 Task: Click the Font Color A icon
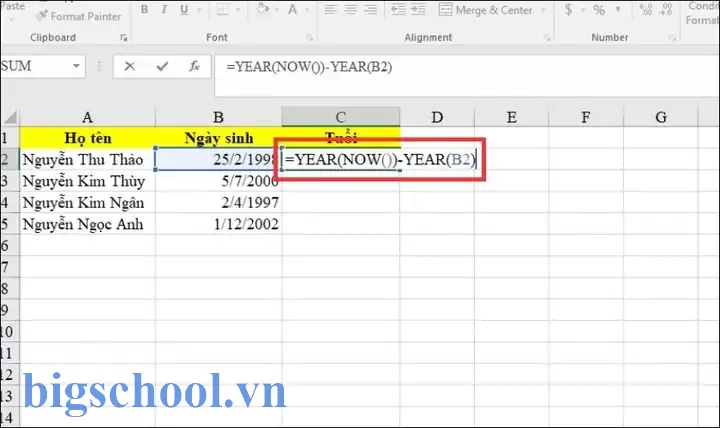292,10
